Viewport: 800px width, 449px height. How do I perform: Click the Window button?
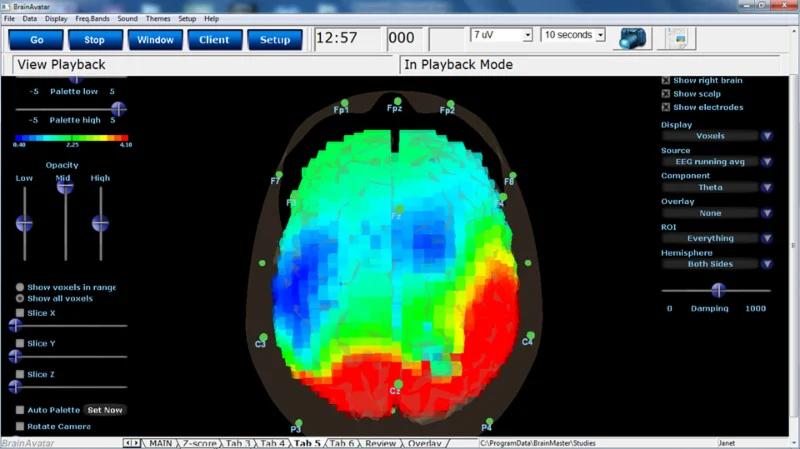[155, 40]
